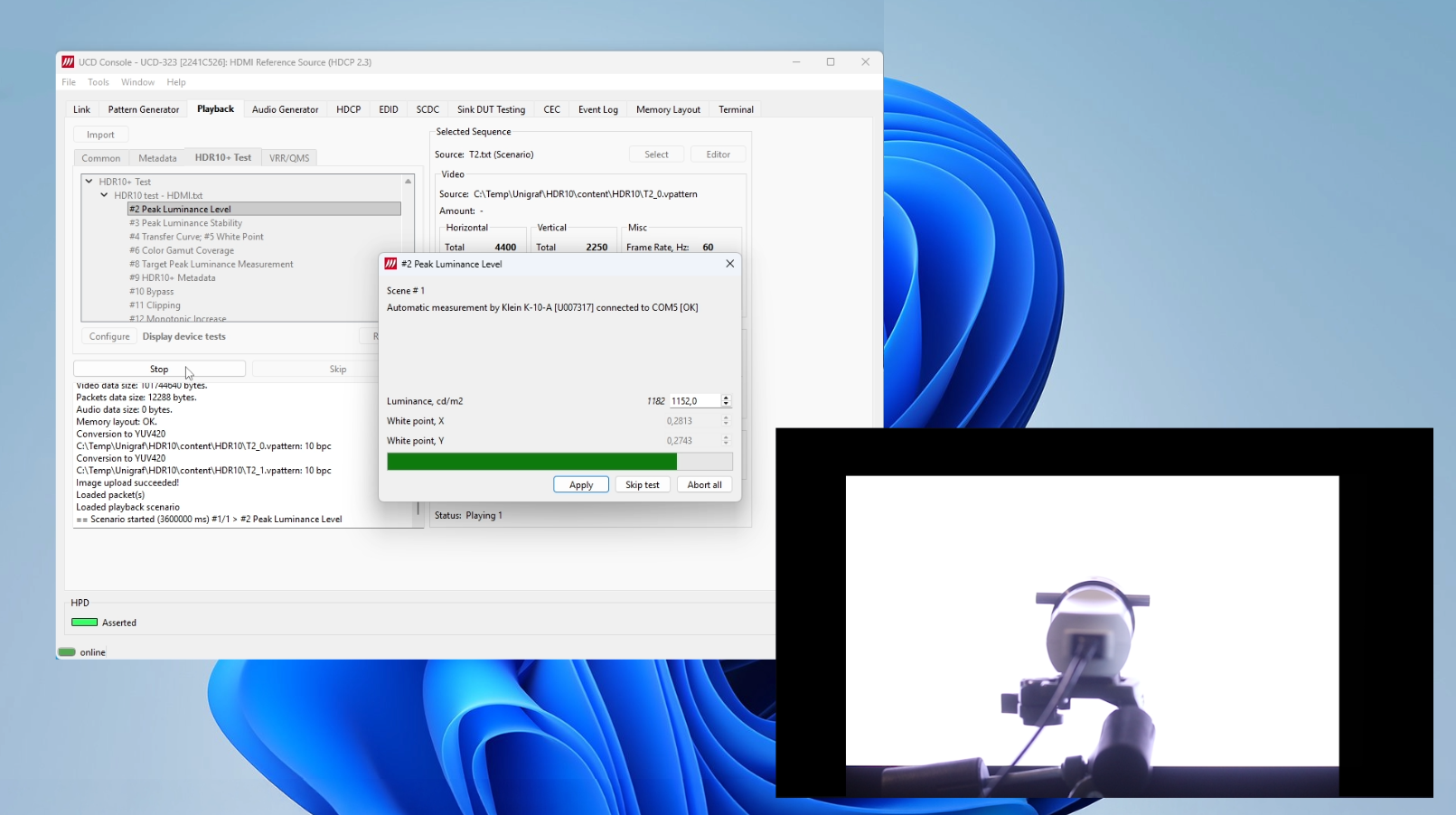Click the green HPD Asserted indicator
This screenshot has height=815, width=1456.
pyautogui.click(x=84, y=623)
